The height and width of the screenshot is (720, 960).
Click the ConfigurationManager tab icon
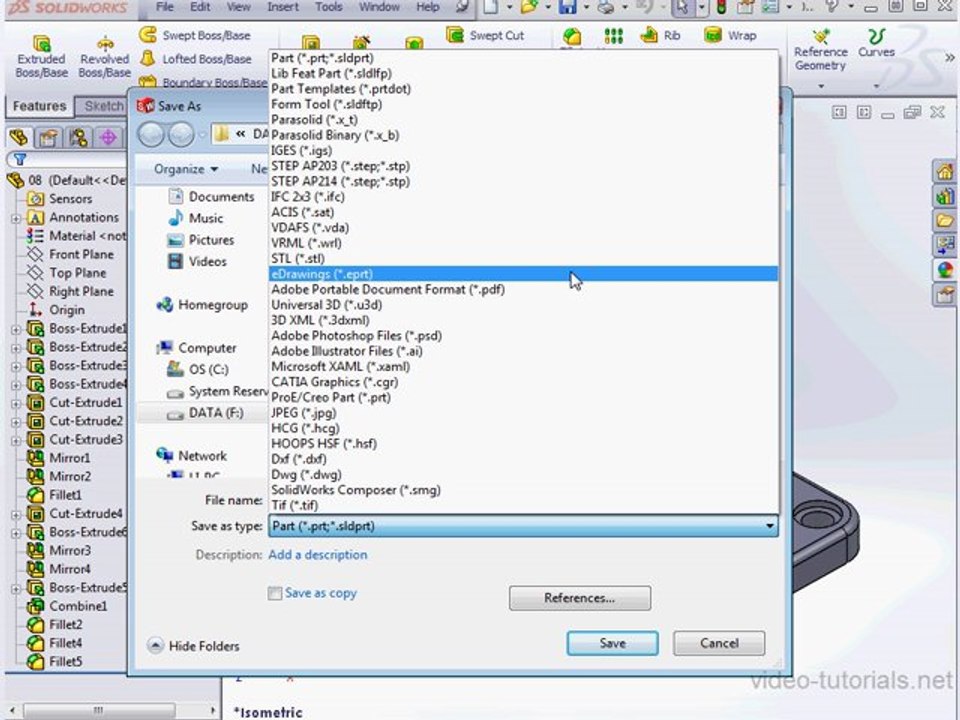[78, 137]
